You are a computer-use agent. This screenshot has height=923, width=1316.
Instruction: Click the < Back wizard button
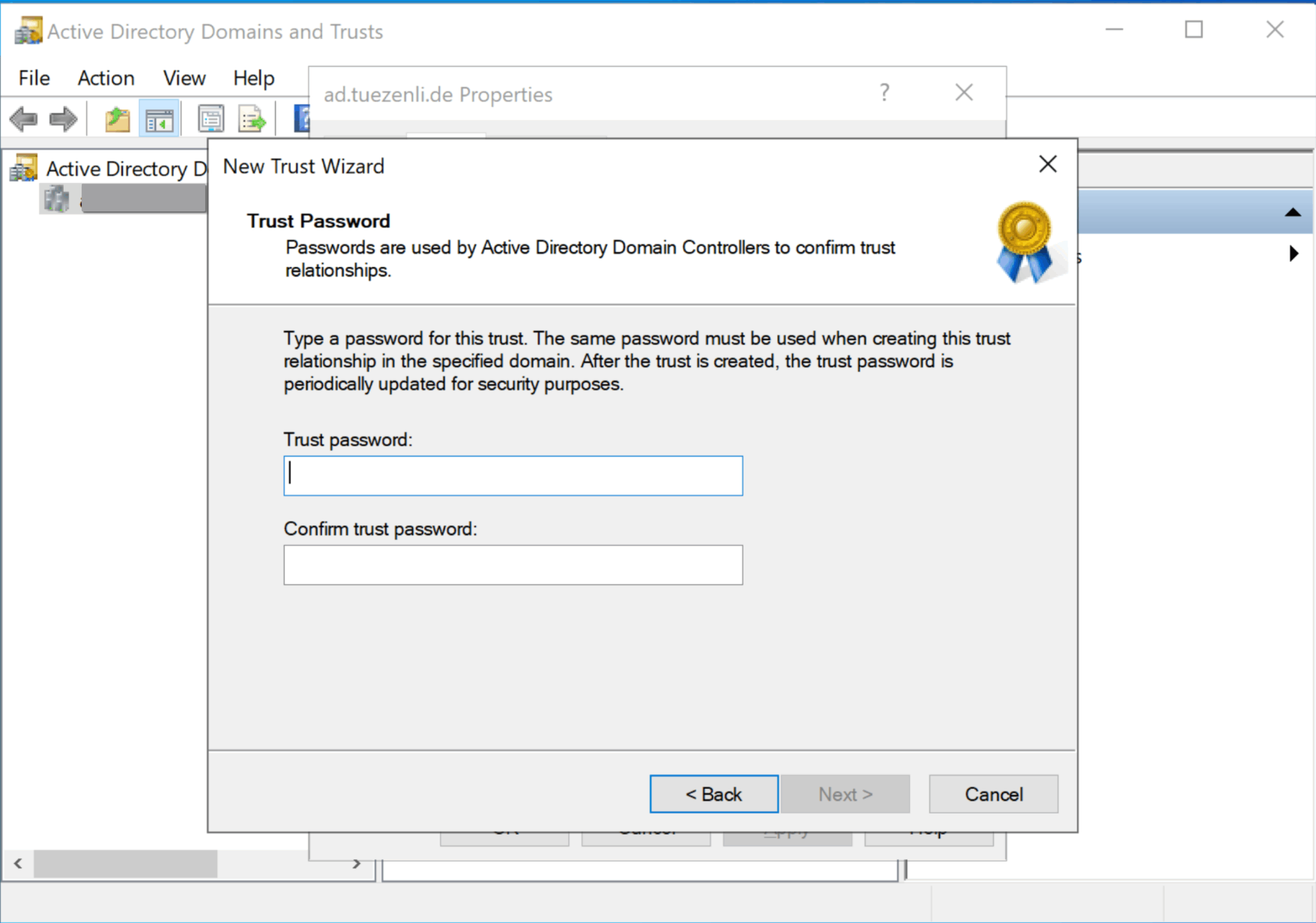click(714, 794)
